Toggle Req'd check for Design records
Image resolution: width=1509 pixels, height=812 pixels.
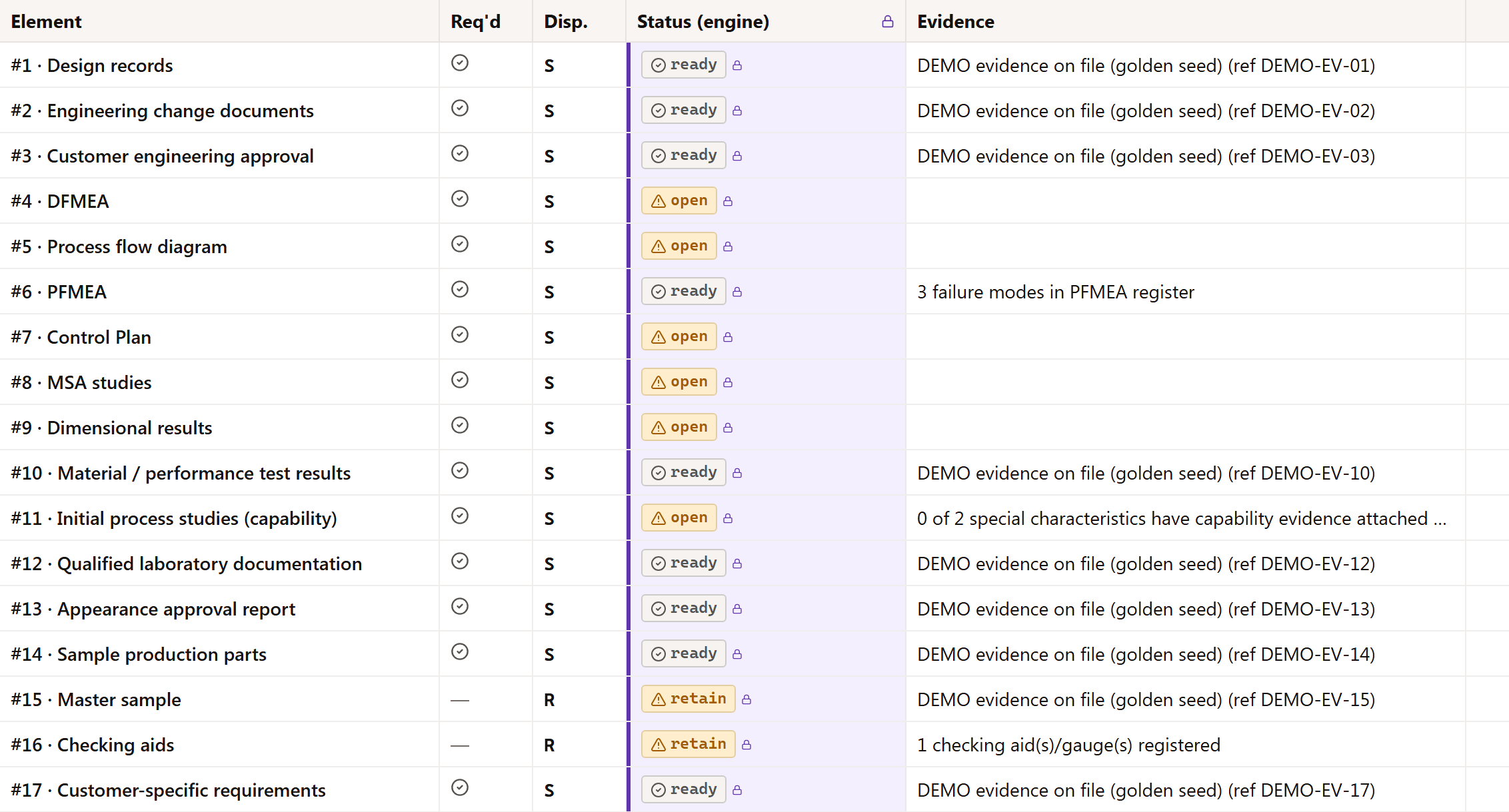coord(460,63)
